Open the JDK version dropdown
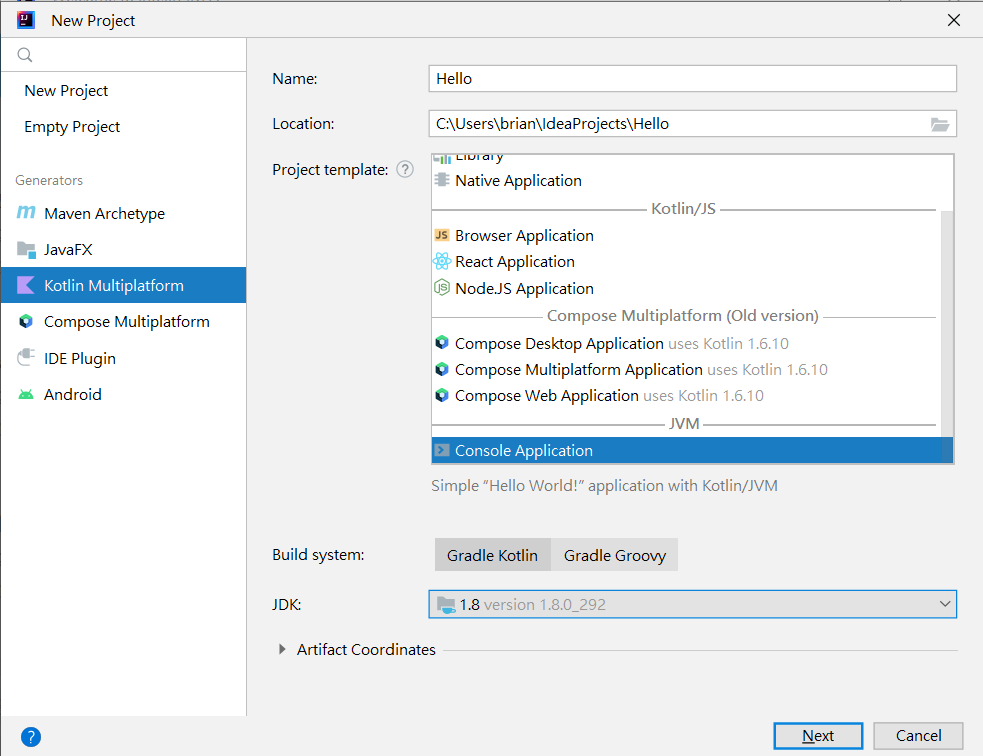The height and width of the screenshot is (756, 983). (x=693, y=604)
